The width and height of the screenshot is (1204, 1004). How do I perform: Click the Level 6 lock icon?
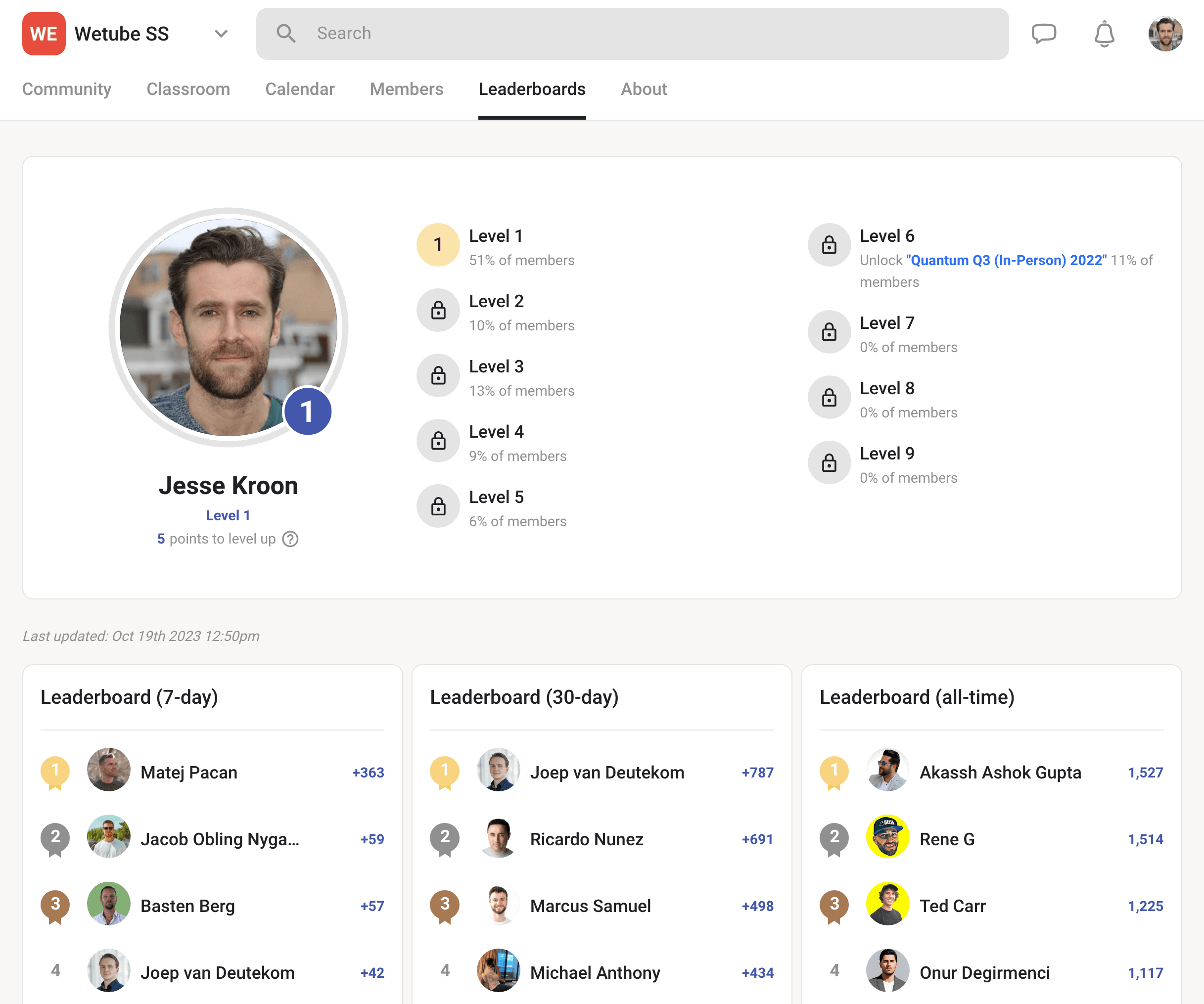(x=829, y=245)
